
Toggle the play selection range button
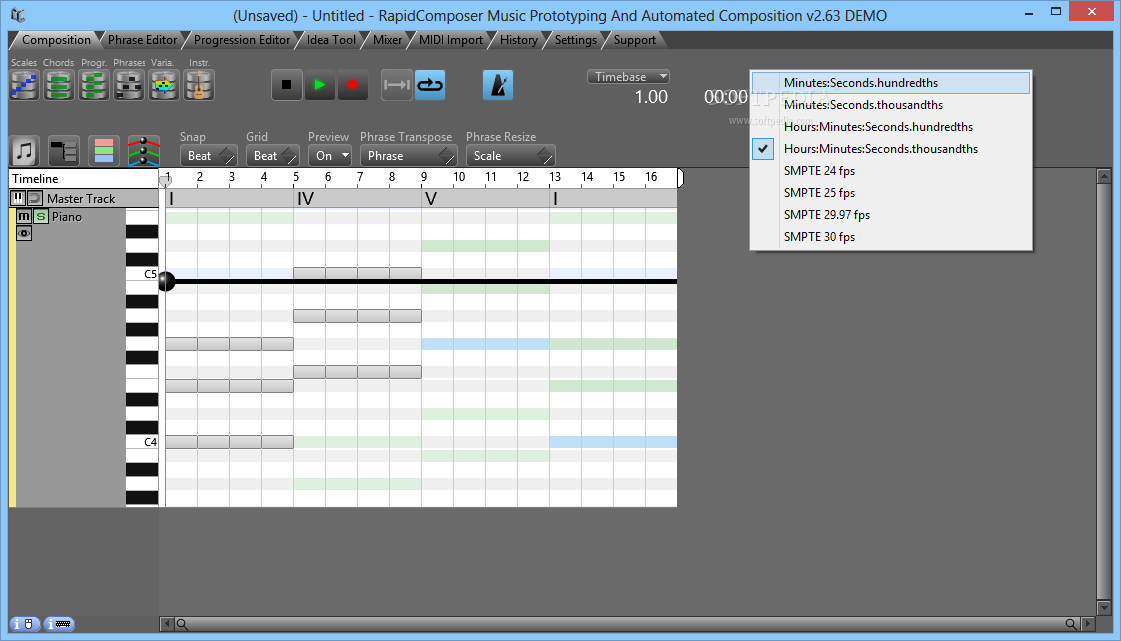[x=397, y=85]
